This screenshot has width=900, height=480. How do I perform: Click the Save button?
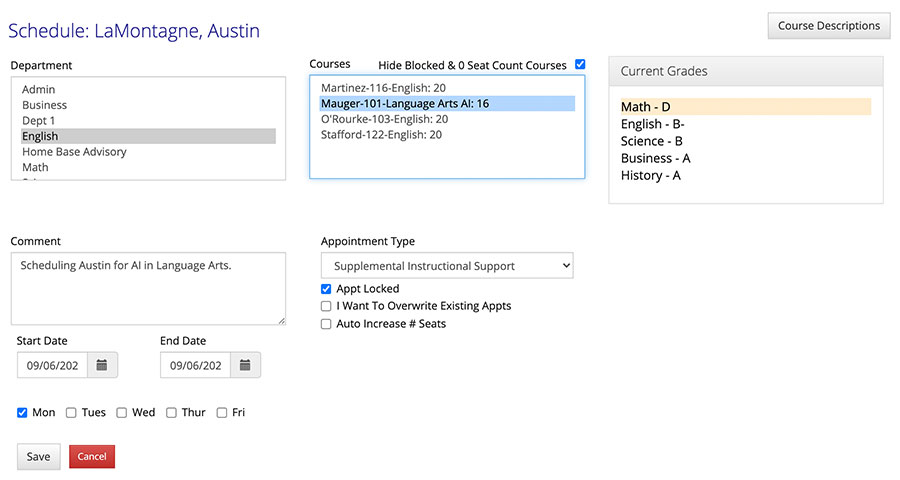coord(38,456)
